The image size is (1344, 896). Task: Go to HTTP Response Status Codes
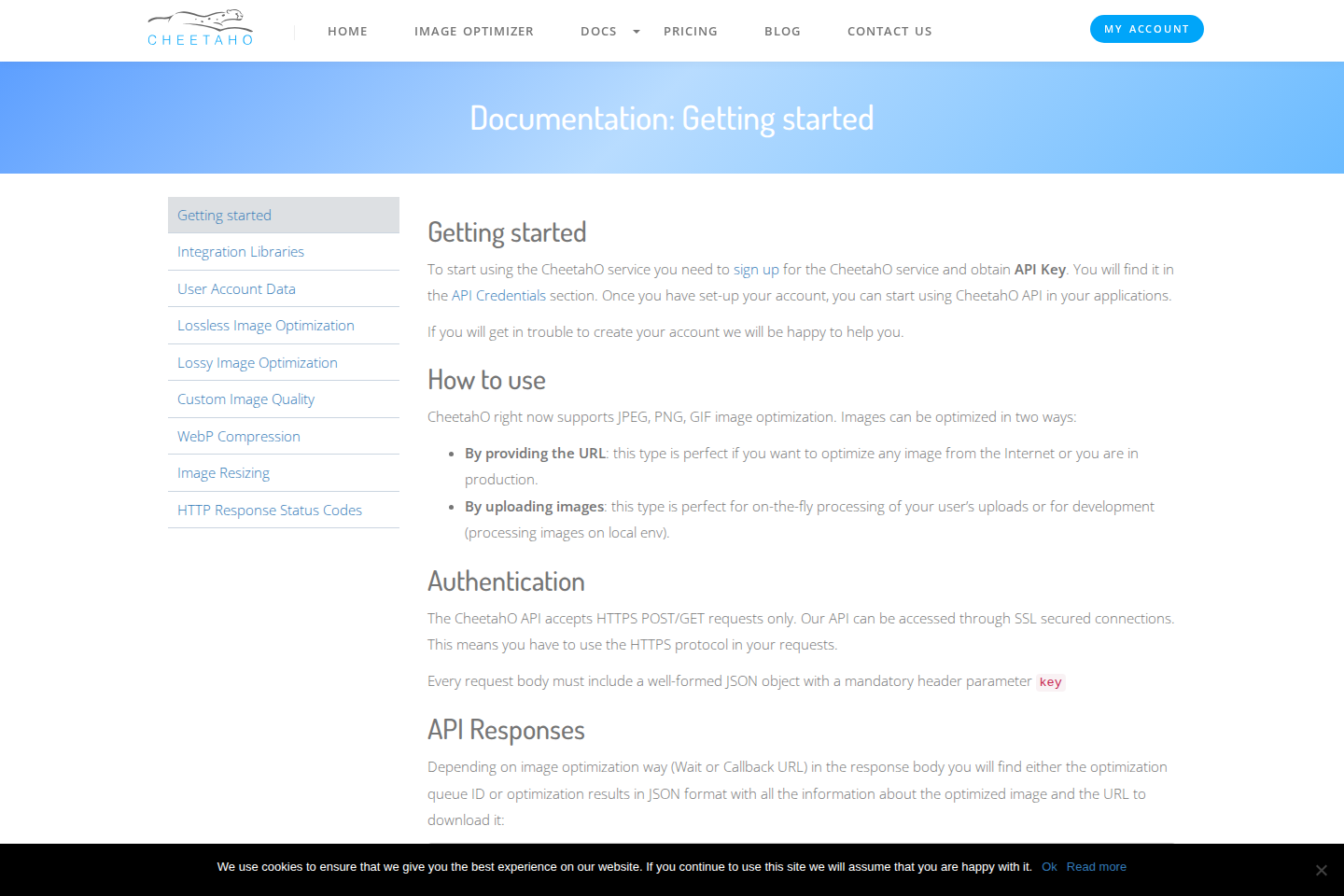point(270,510)
